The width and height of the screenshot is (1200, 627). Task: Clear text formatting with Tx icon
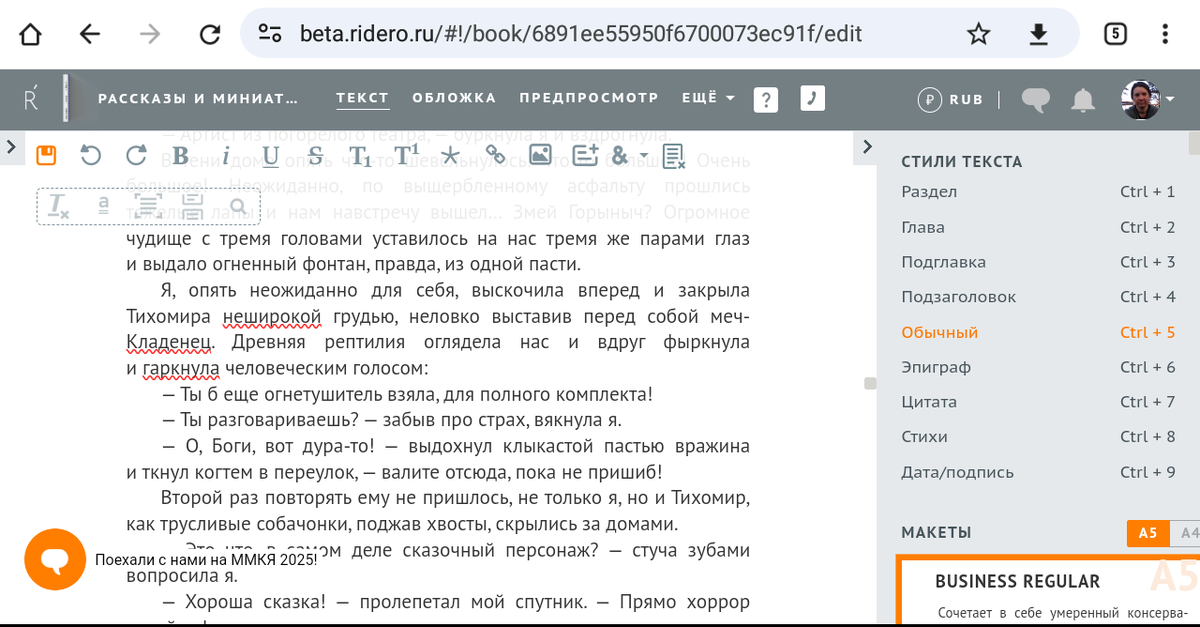[x=58, y=206]
